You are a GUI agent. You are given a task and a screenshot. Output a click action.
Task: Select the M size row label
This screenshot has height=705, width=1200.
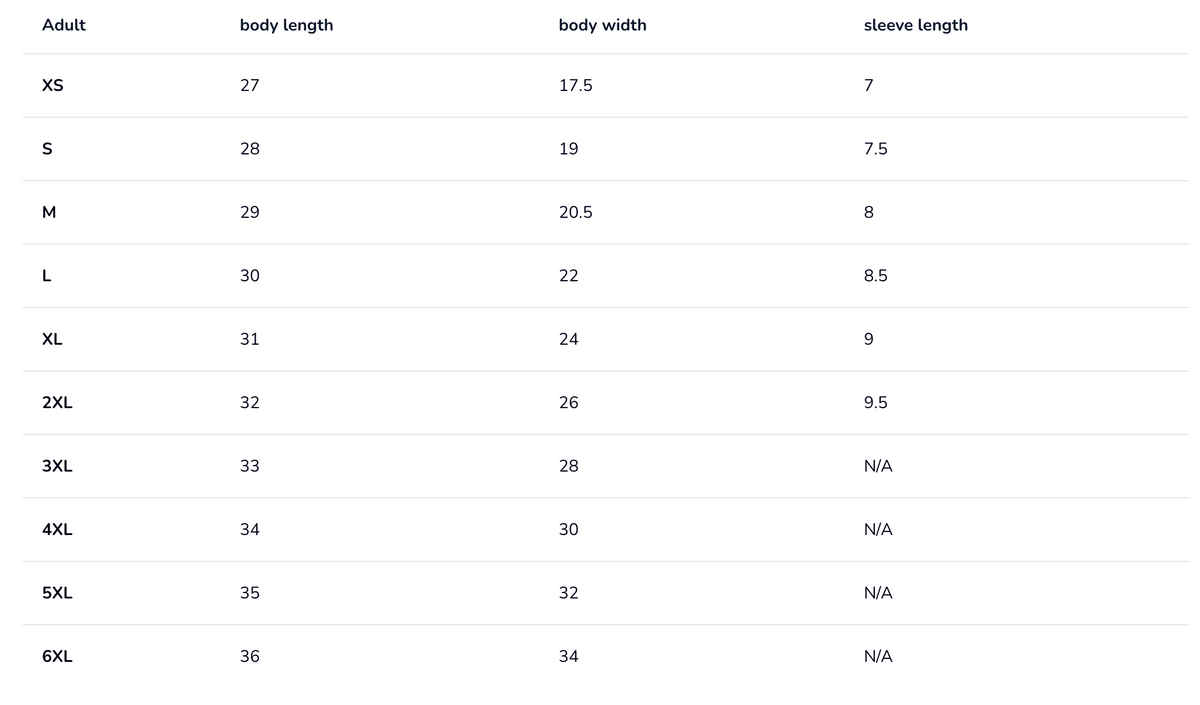tap(49, 212)
